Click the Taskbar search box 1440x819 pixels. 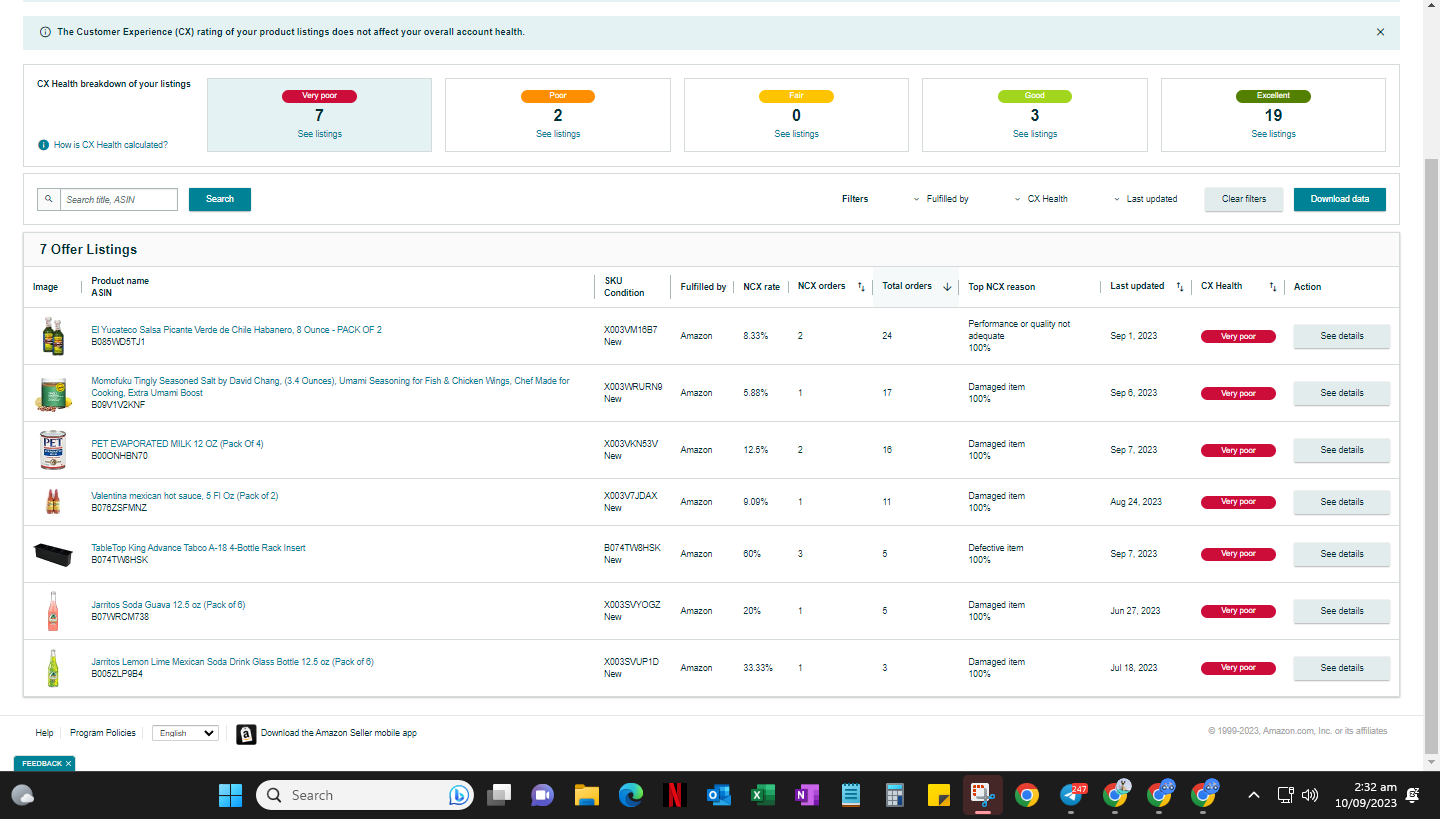365,795
